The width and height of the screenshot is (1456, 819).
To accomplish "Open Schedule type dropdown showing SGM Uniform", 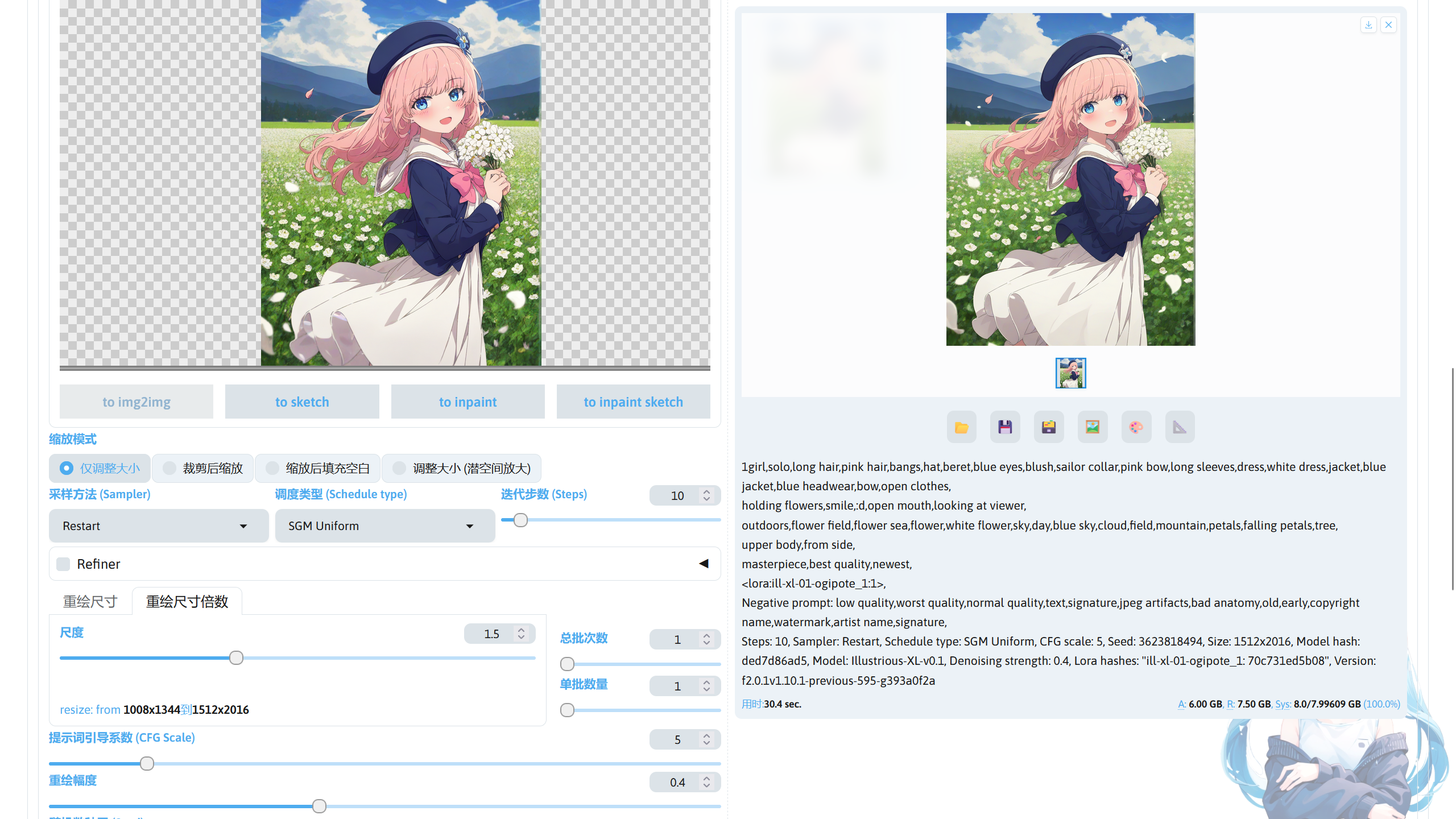I will pyautogui.click(x=384, y=526).
